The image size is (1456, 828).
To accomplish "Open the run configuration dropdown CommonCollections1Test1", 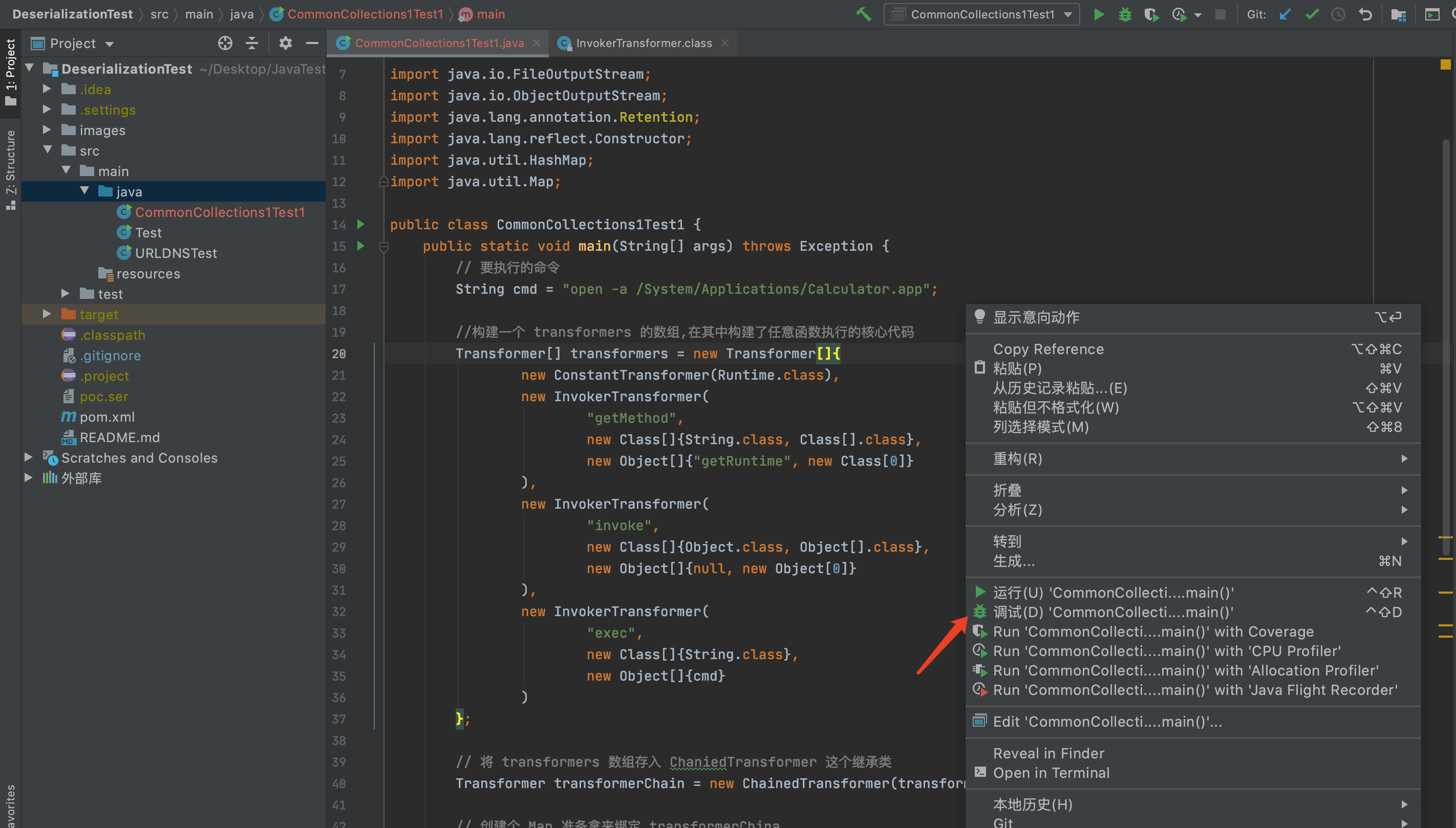I will click(981, 14).
